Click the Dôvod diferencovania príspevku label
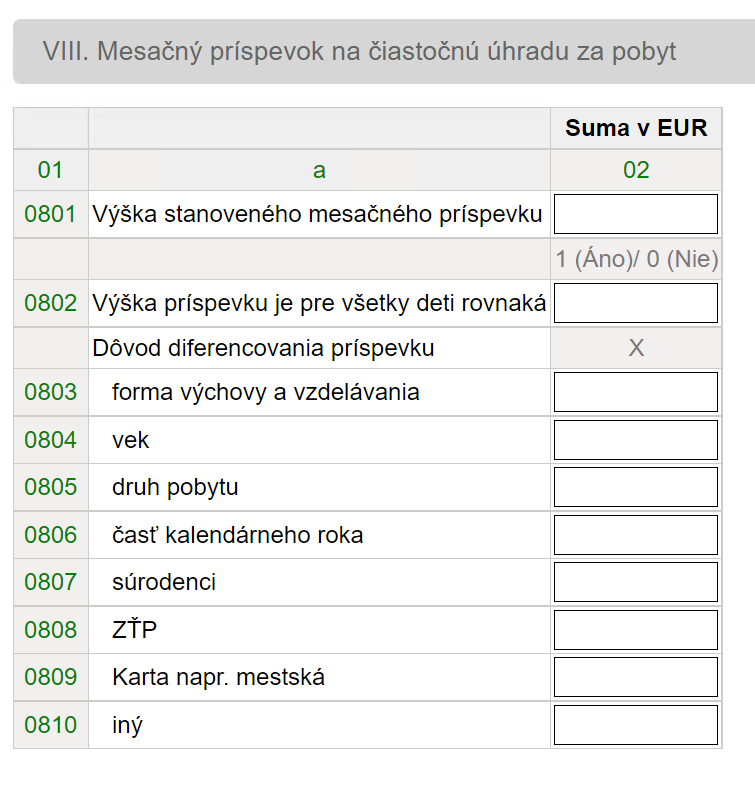755x787 pixels. (x=263, y=348)
